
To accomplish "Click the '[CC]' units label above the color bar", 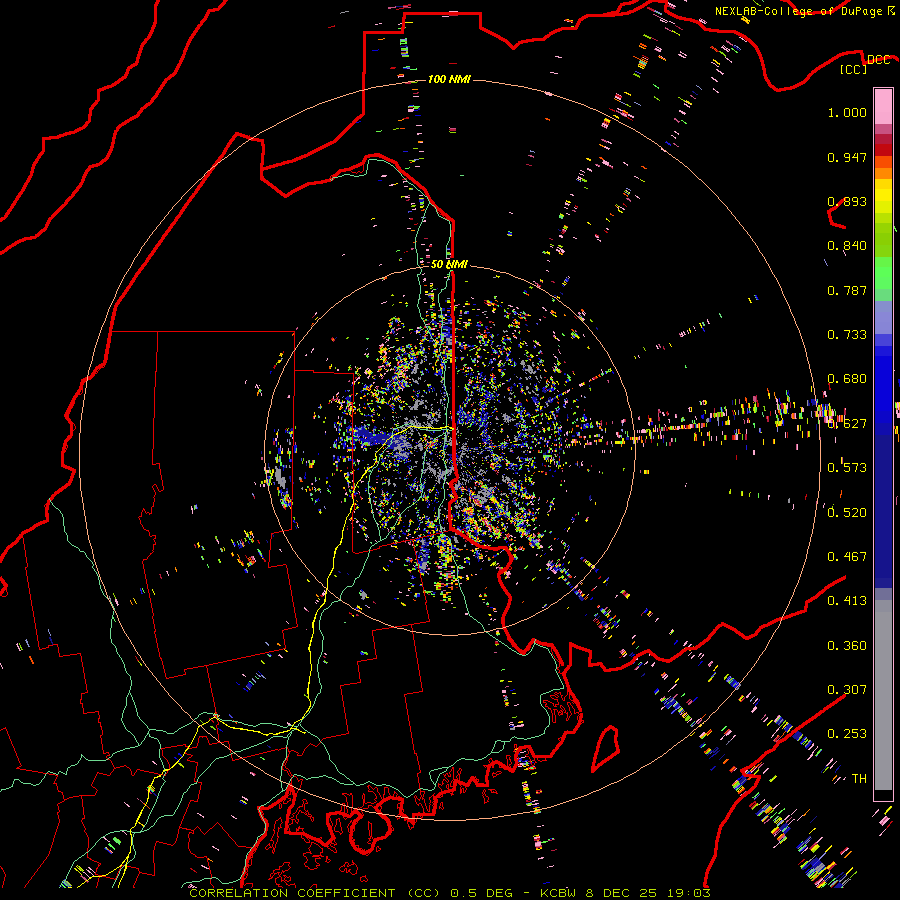I will click(x=854, y=69).
